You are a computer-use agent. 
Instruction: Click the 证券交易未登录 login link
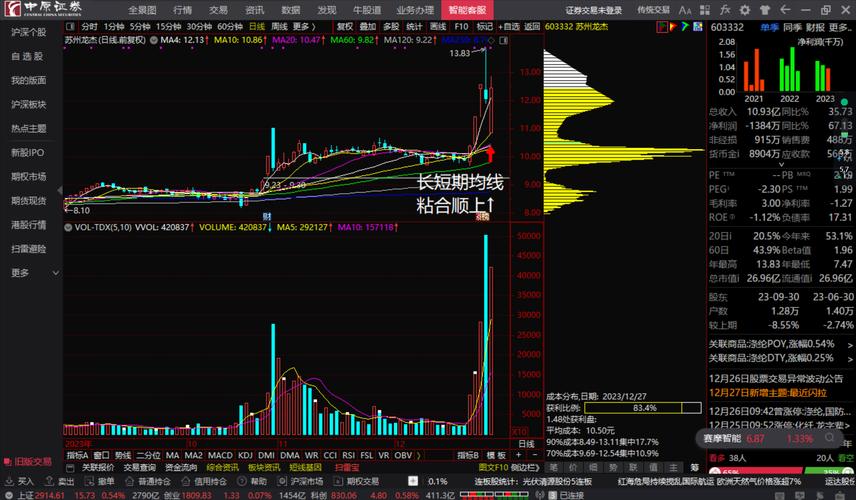593,10
